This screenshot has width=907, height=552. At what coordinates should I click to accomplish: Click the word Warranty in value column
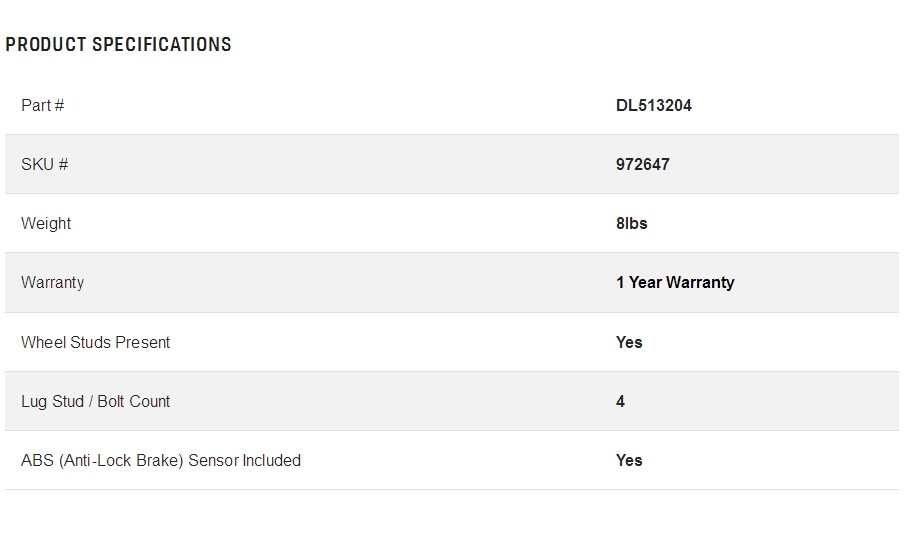700,282
